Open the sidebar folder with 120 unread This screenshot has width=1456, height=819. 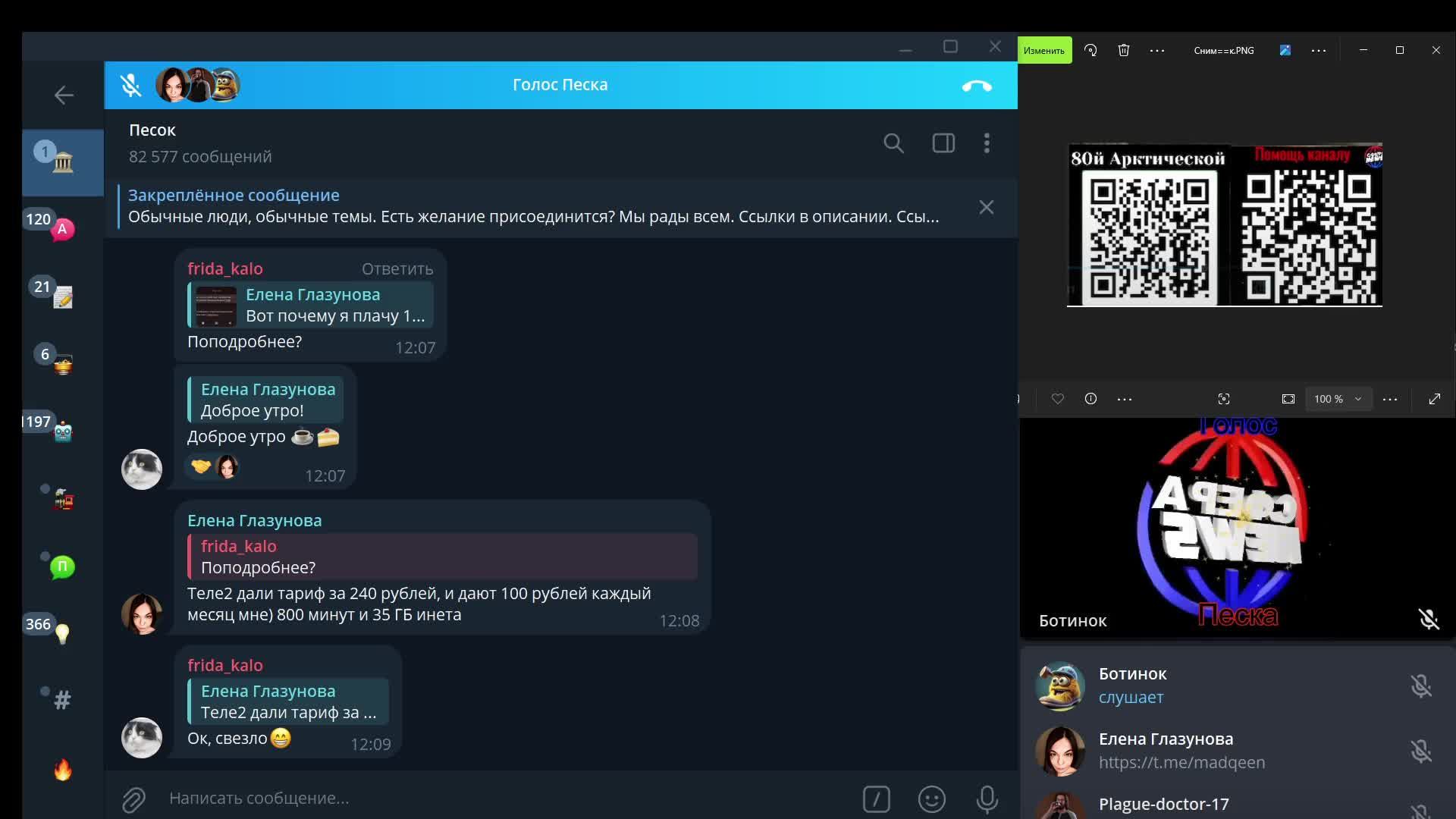click(x=62, y=228)
